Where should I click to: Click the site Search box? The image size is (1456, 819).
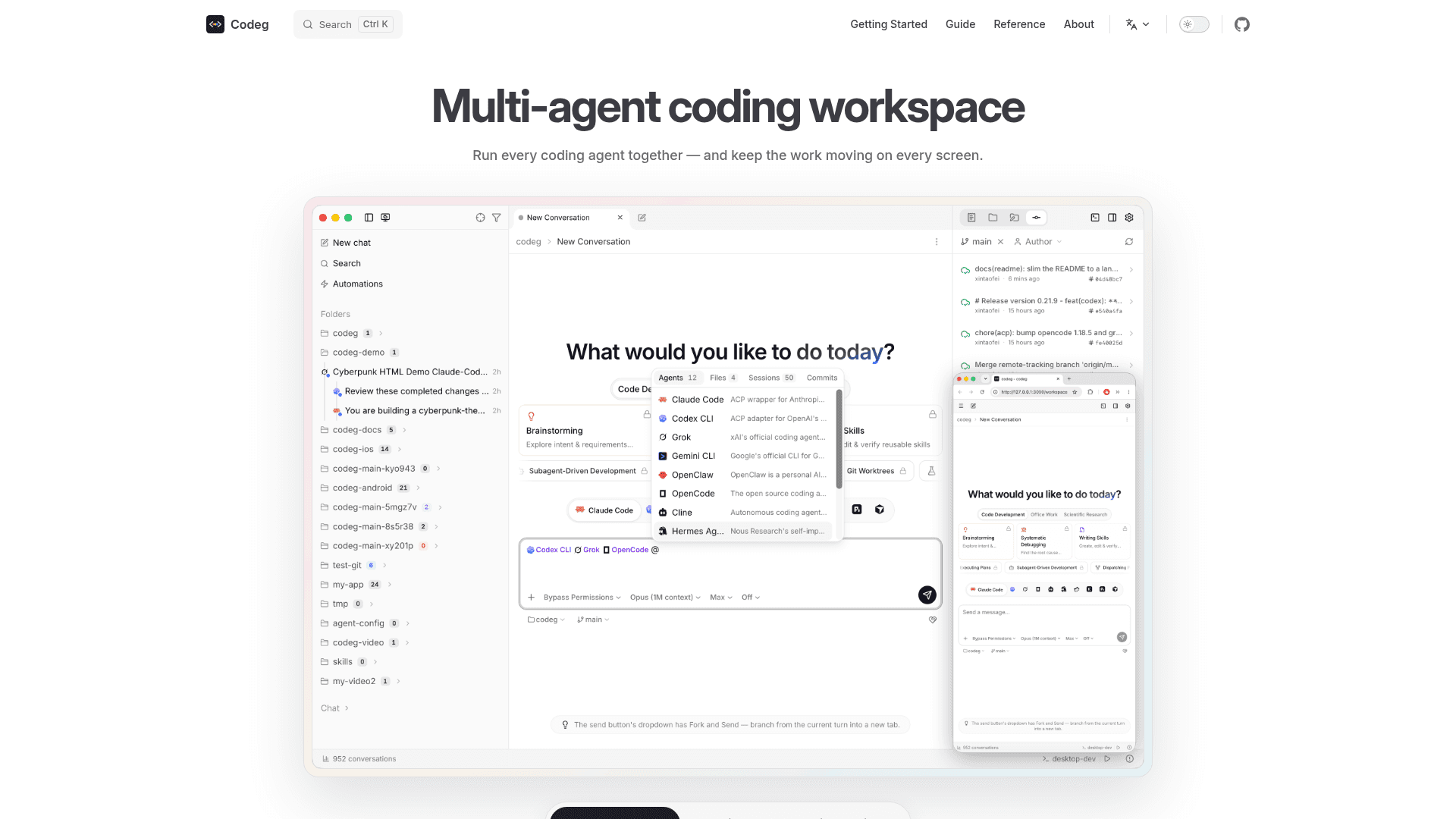click(x=348, y=24)
